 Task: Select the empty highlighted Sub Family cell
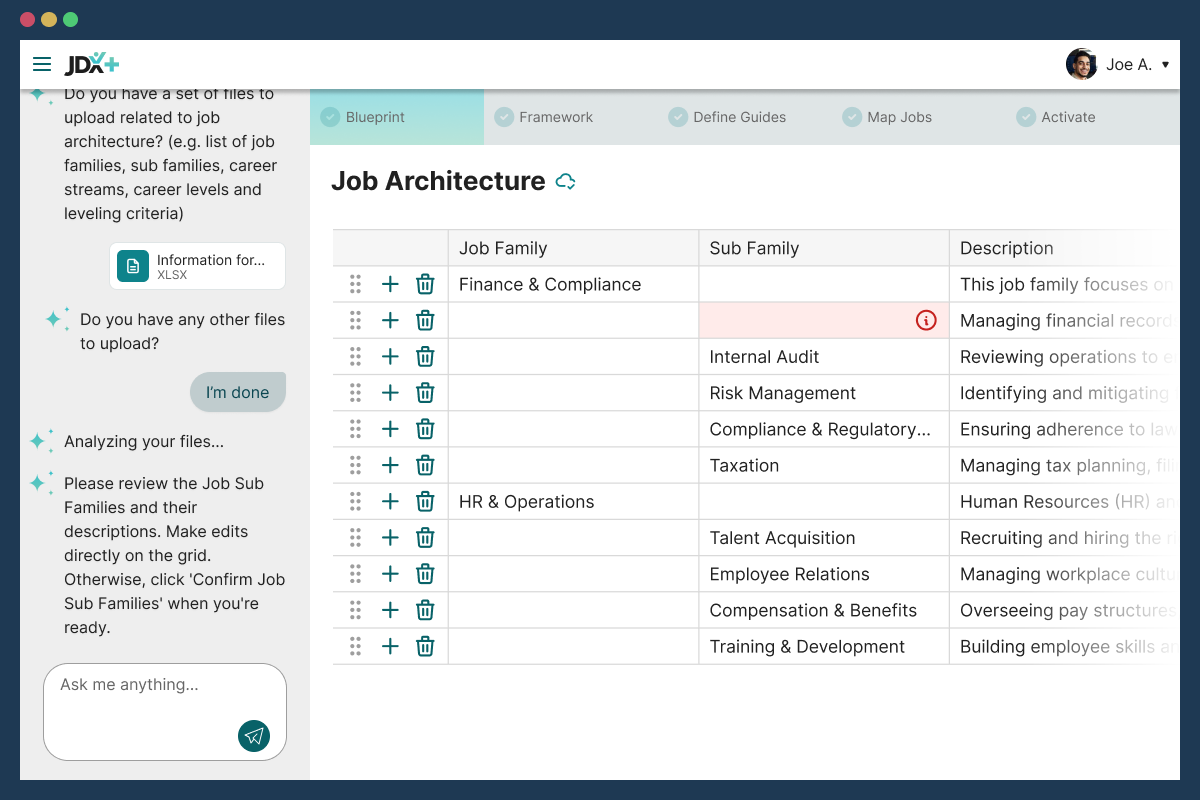(824, 320)
